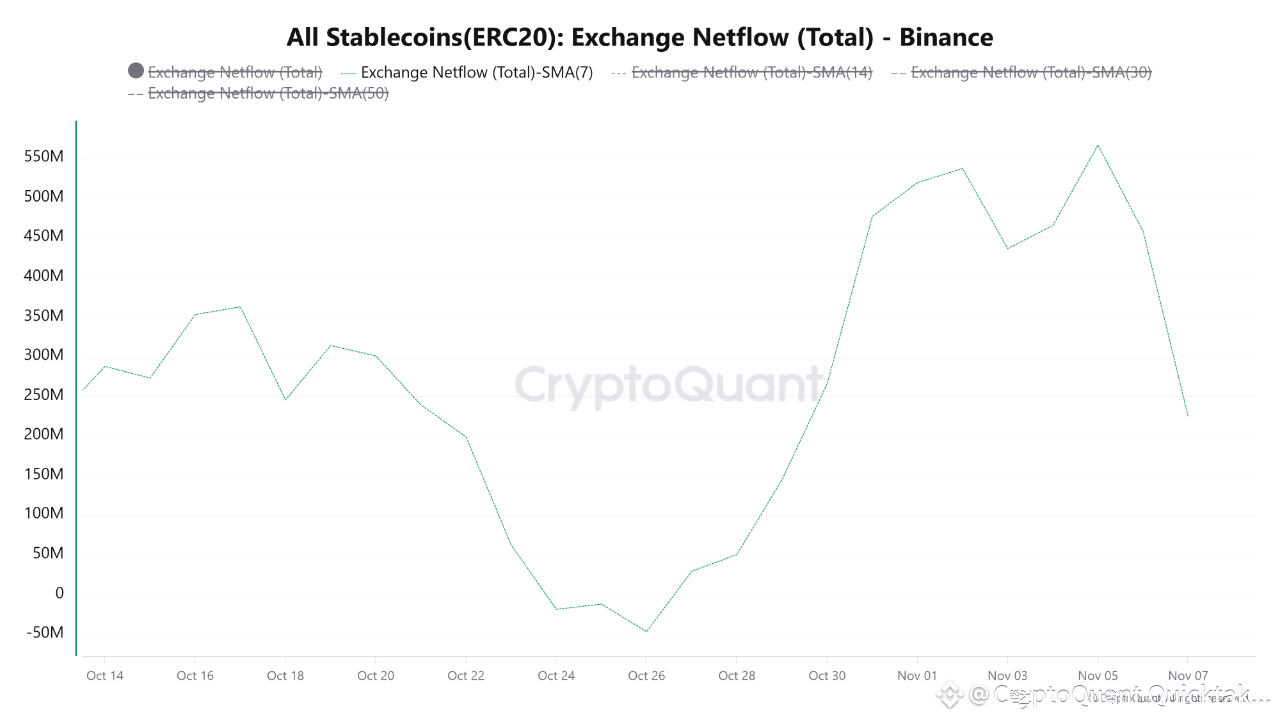
Task: Enable the Exchange Netflow (Total) series
Action: pyautogui.click(x=235, y=72)
